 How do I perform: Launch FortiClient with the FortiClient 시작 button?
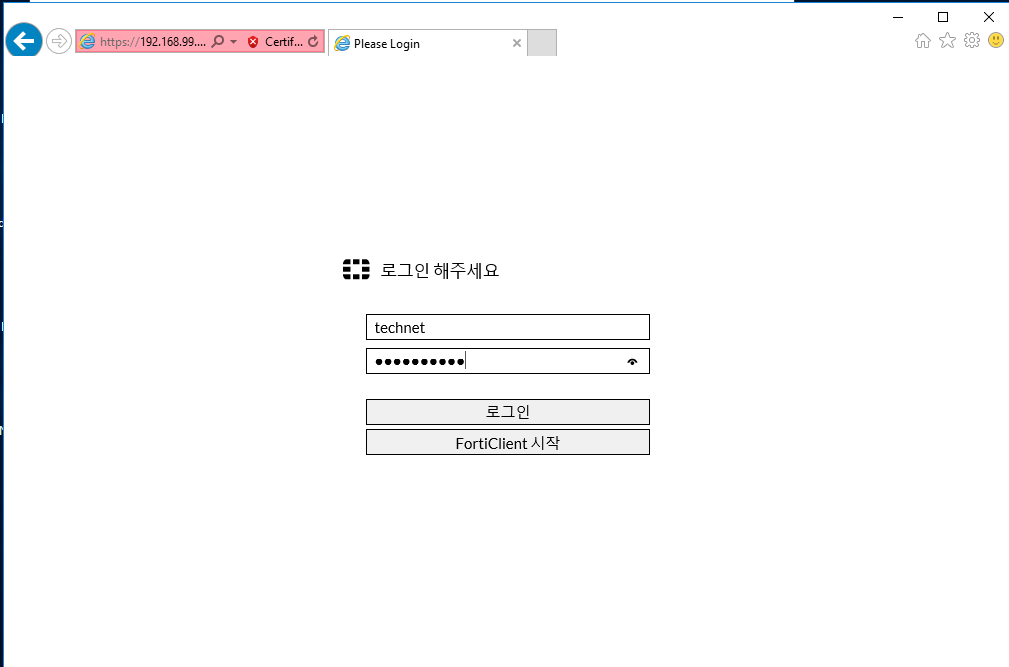click(508, 443)
